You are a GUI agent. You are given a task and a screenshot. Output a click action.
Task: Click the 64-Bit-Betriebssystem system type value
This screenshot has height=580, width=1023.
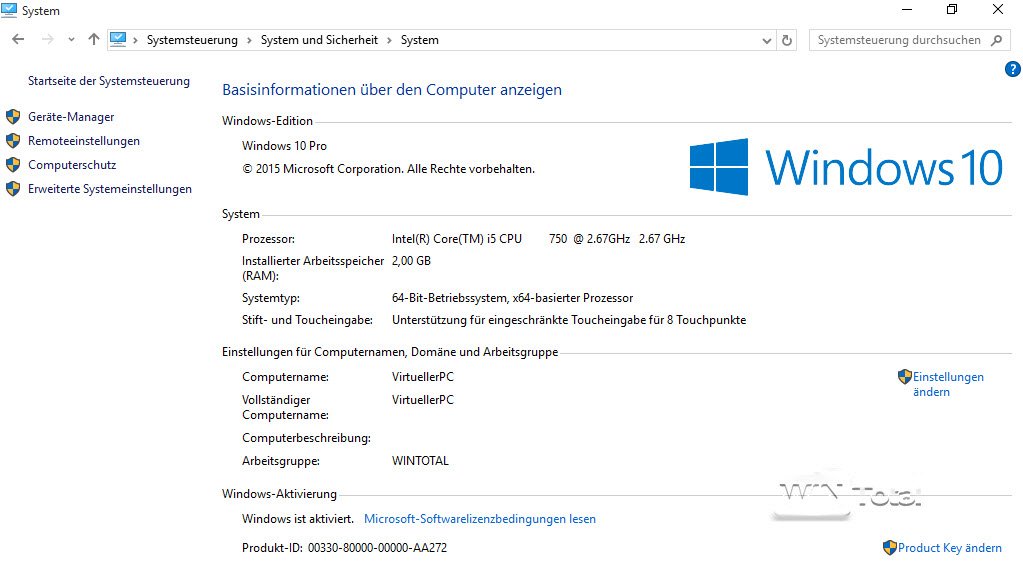tap(512, 298)
